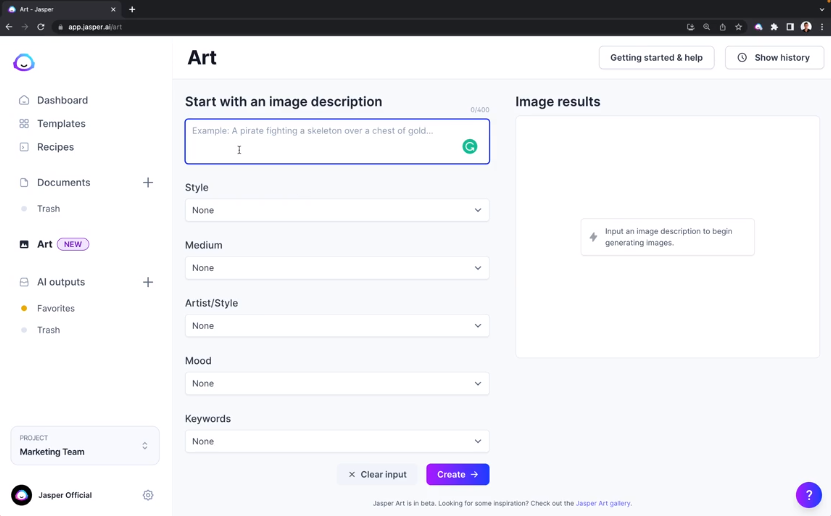Toggle browser side panel icon
Viewport: 831px width, 516px height.
[790, 27]
